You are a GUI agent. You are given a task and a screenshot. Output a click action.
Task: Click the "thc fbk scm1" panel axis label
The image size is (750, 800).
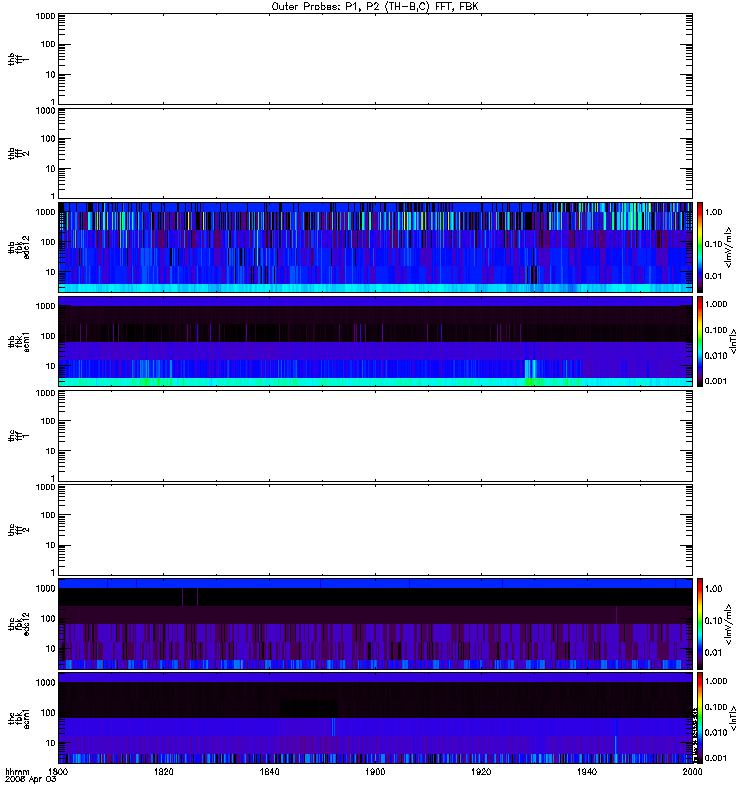coord(18,718)
